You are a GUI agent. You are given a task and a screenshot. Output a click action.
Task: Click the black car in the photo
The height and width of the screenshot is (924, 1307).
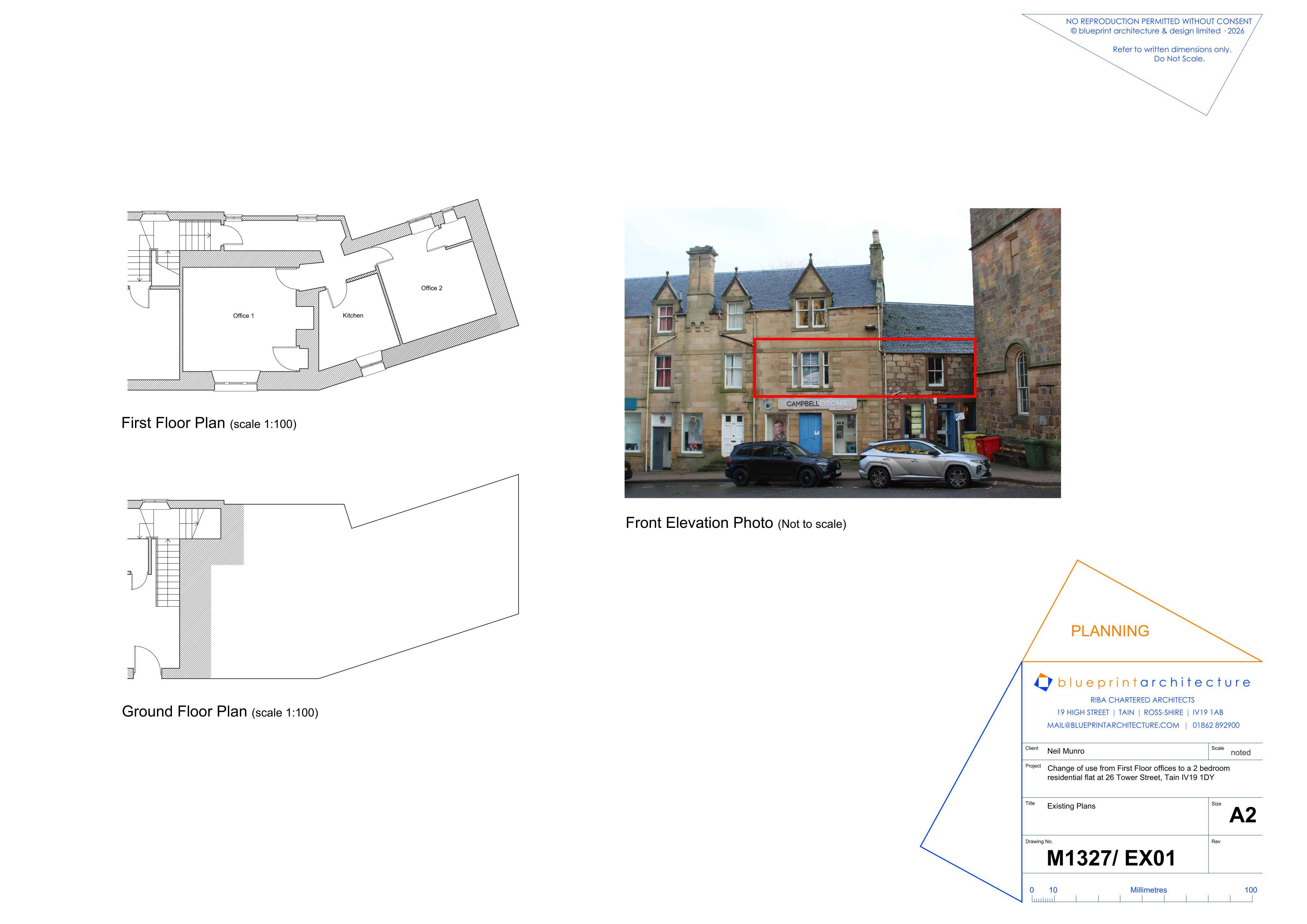(x=783, y=463)
